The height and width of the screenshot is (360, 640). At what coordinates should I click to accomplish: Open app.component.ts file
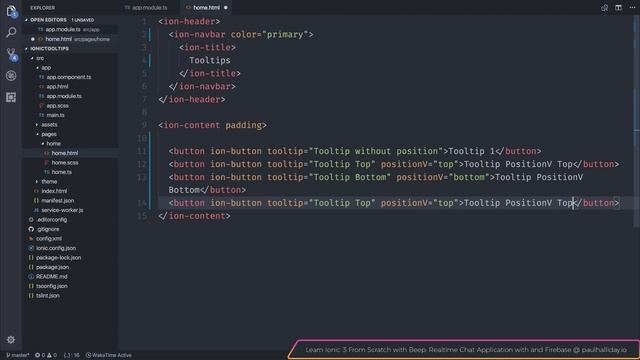point(70,77)
